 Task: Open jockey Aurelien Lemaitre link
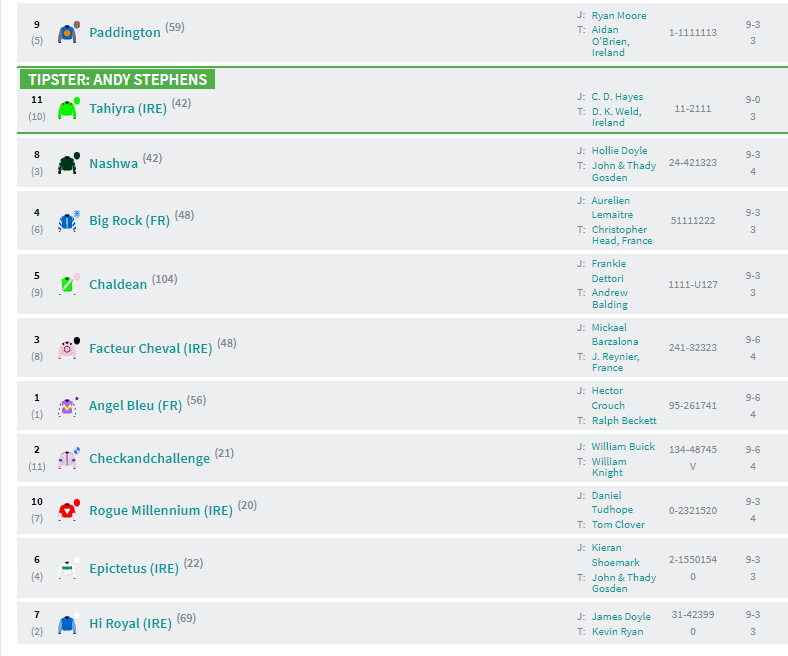pos(612,208)
